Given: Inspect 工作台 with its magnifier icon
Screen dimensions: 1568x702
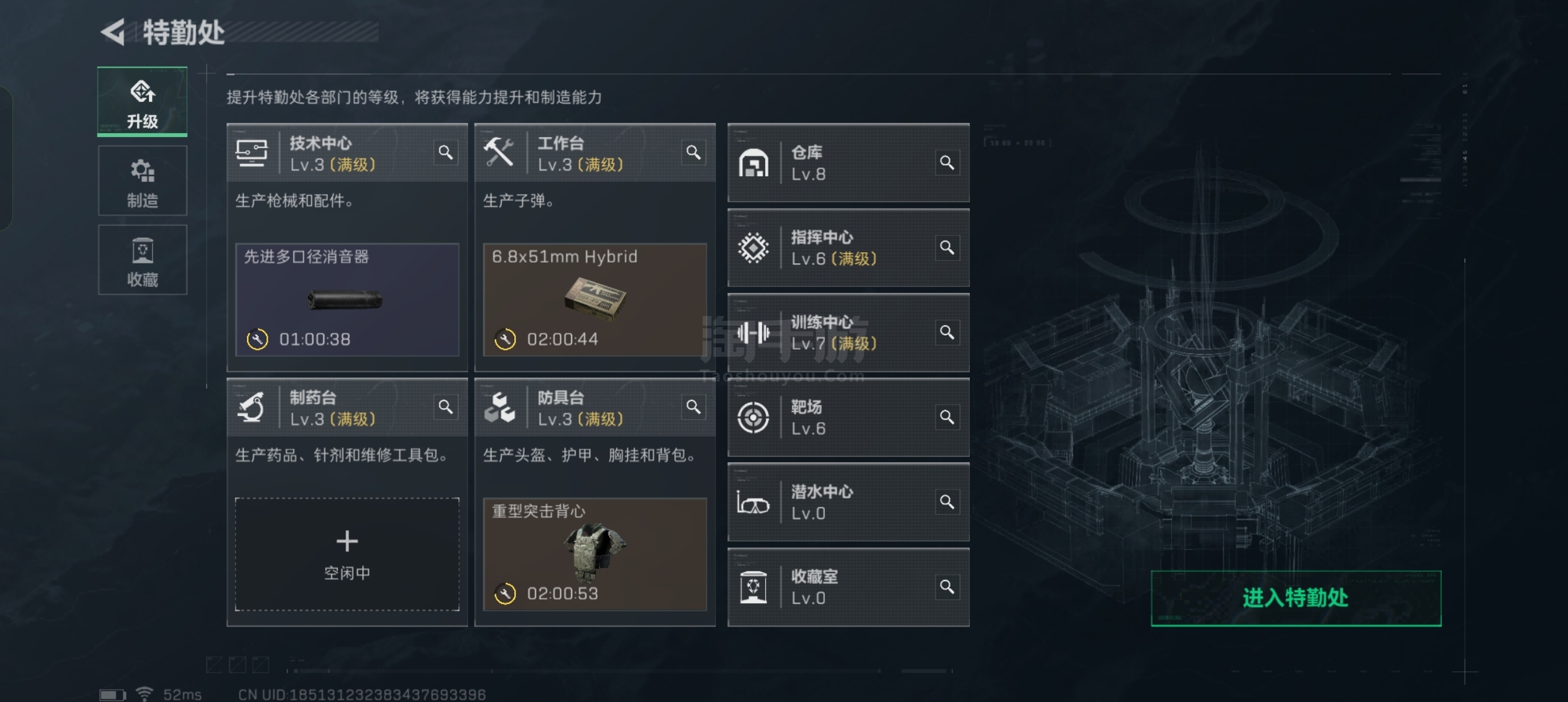Looking at the screenshot, I should click(x=694, y=153).
